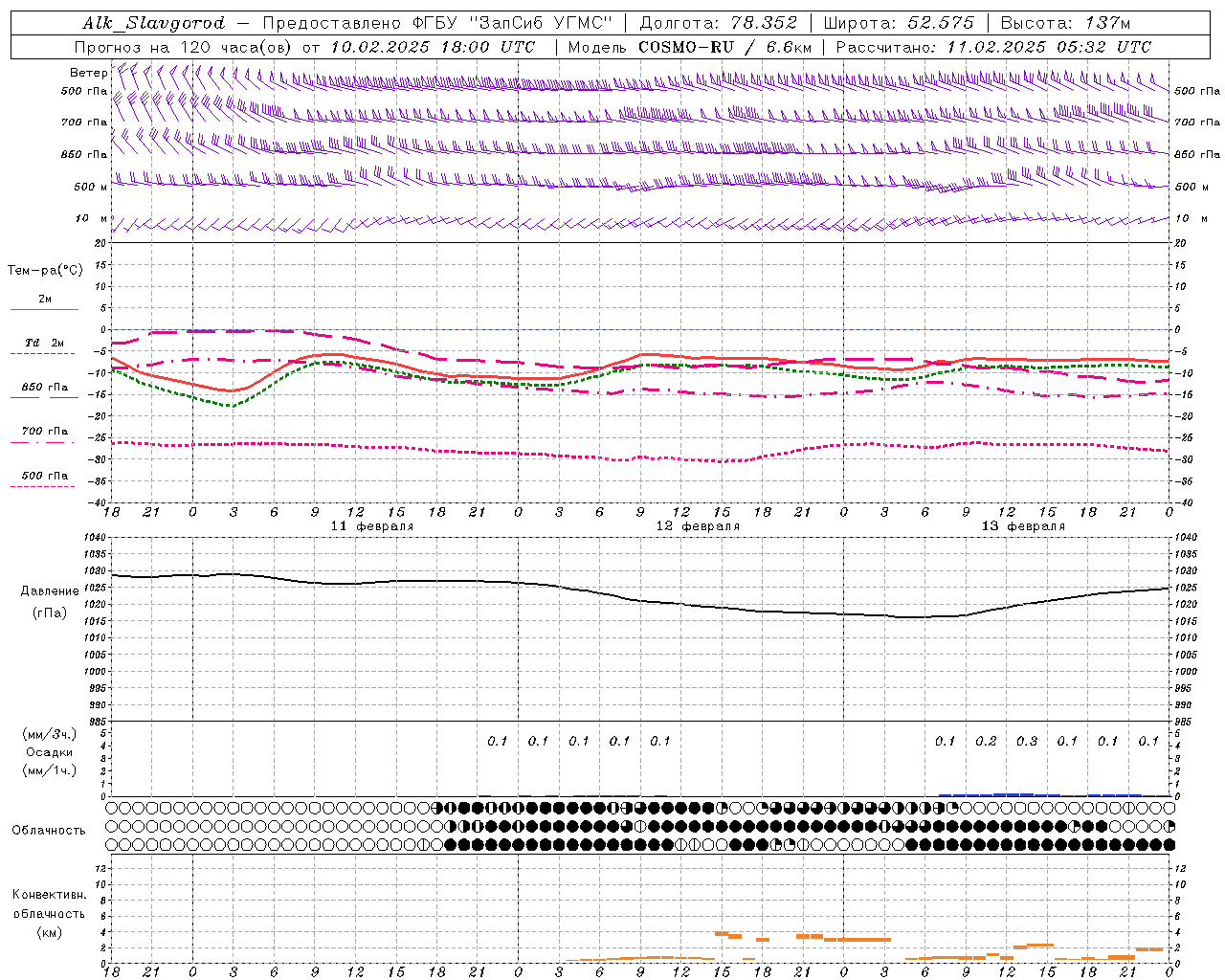The height and width of the screenshot is (980, 1225).
Task: Click the Облачность cloud cover label
Action: click(49, 831)
